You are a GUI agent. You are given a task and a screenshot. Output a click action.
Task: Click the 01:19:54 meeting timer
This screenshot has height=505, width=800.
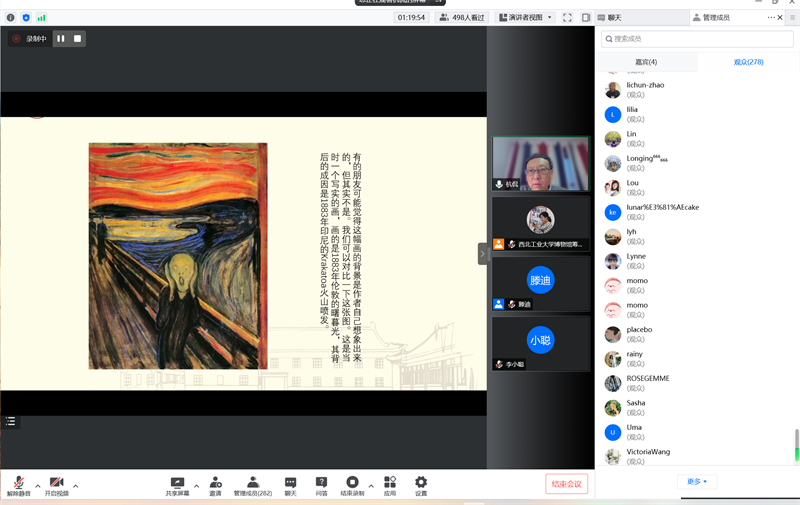pyautogui.click(x=411, y=17)
